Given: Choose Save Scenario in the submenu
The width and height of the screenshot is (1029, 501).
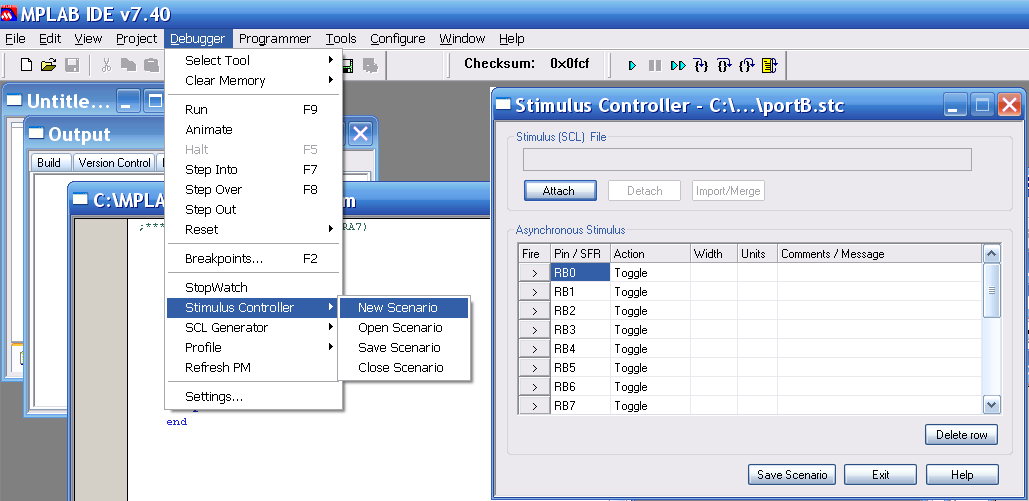Looking at the screenshot, I should [404, 347].
